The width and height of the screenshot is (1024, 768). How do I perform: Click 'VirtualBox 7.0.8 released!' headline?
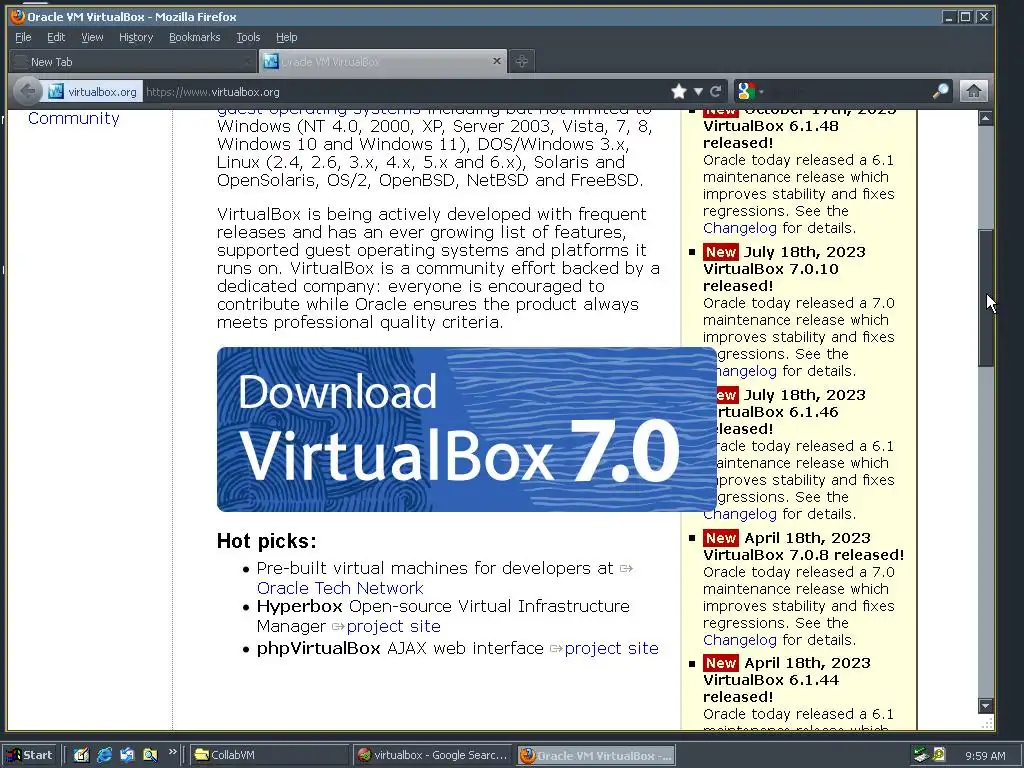803,555
